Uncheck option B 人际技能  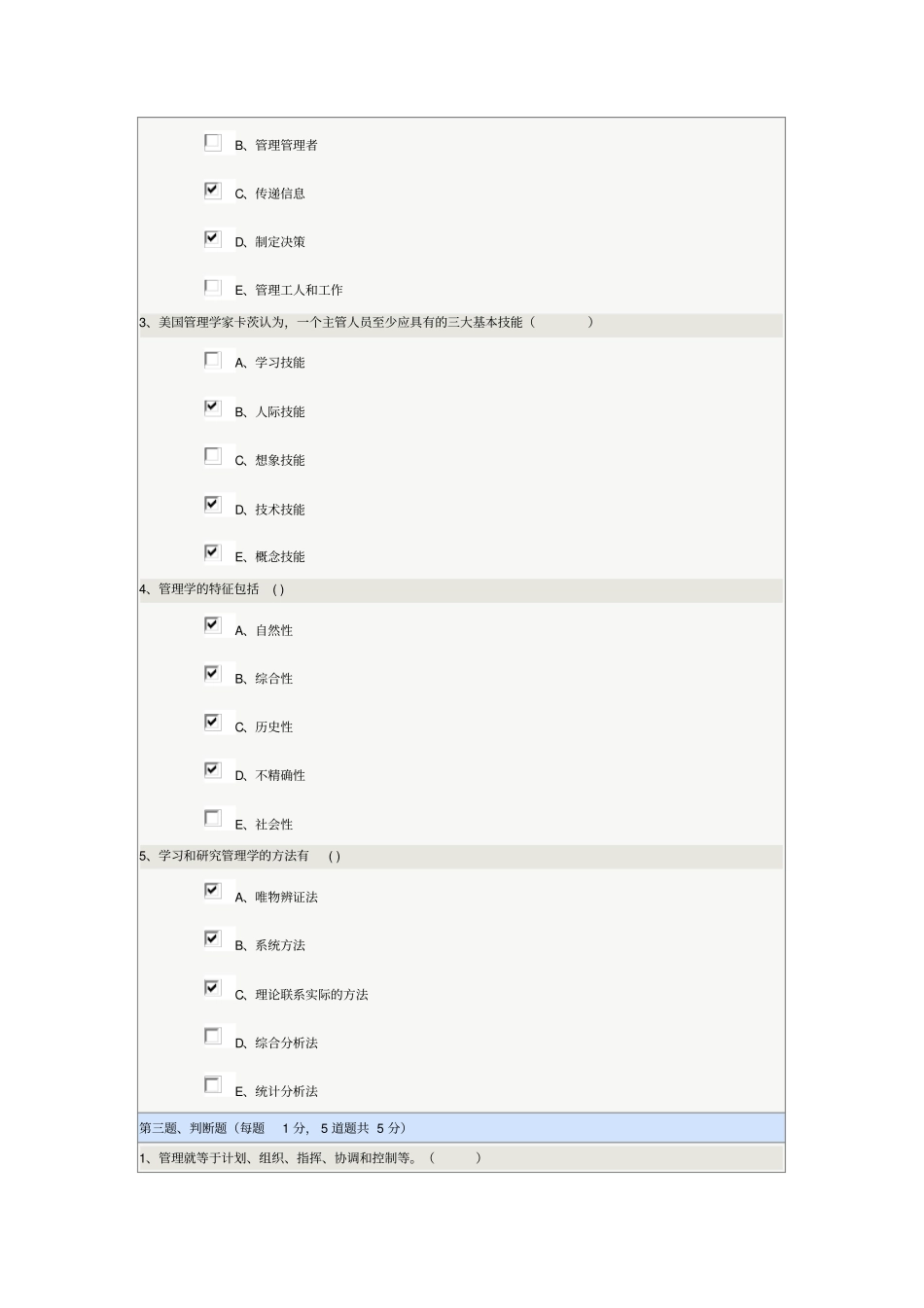click(213, 408)
